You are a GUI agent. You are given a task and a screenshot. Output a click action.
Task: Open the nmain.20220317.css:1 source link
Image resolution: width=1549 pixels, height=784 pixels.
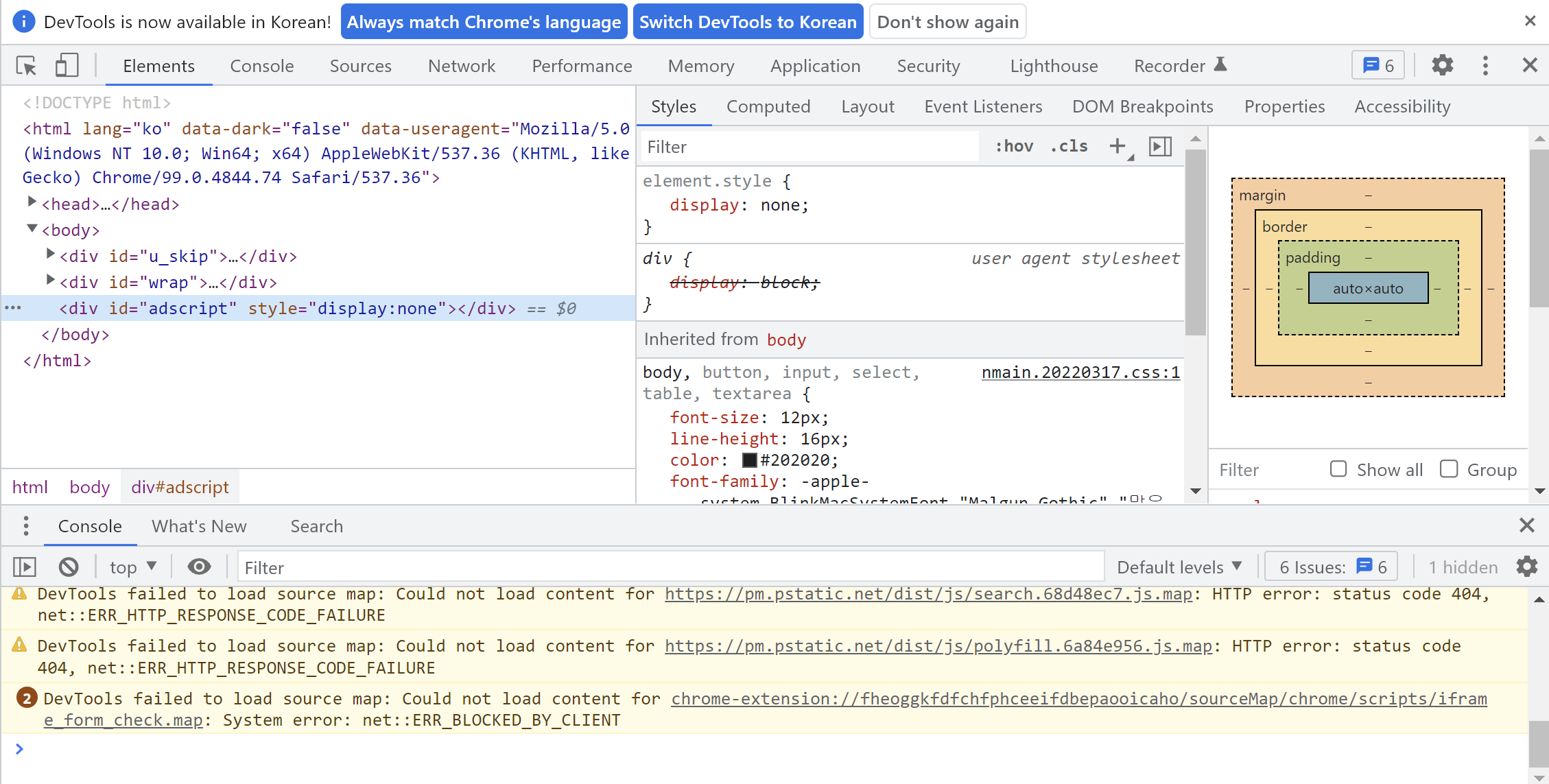tap(1080, 372)
